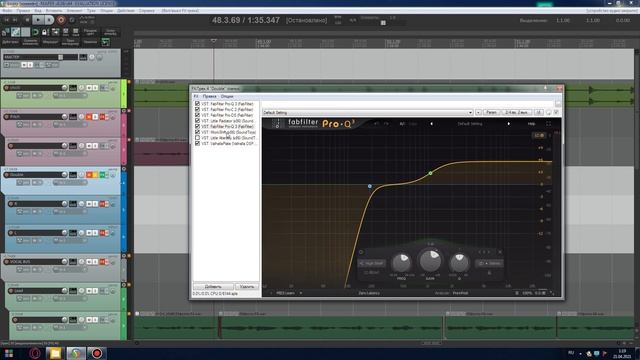This screenshot has height=360, width=640.
Task: Uncheck the Little Radiator plugin checkbox
Action: [x=198, y=121]
